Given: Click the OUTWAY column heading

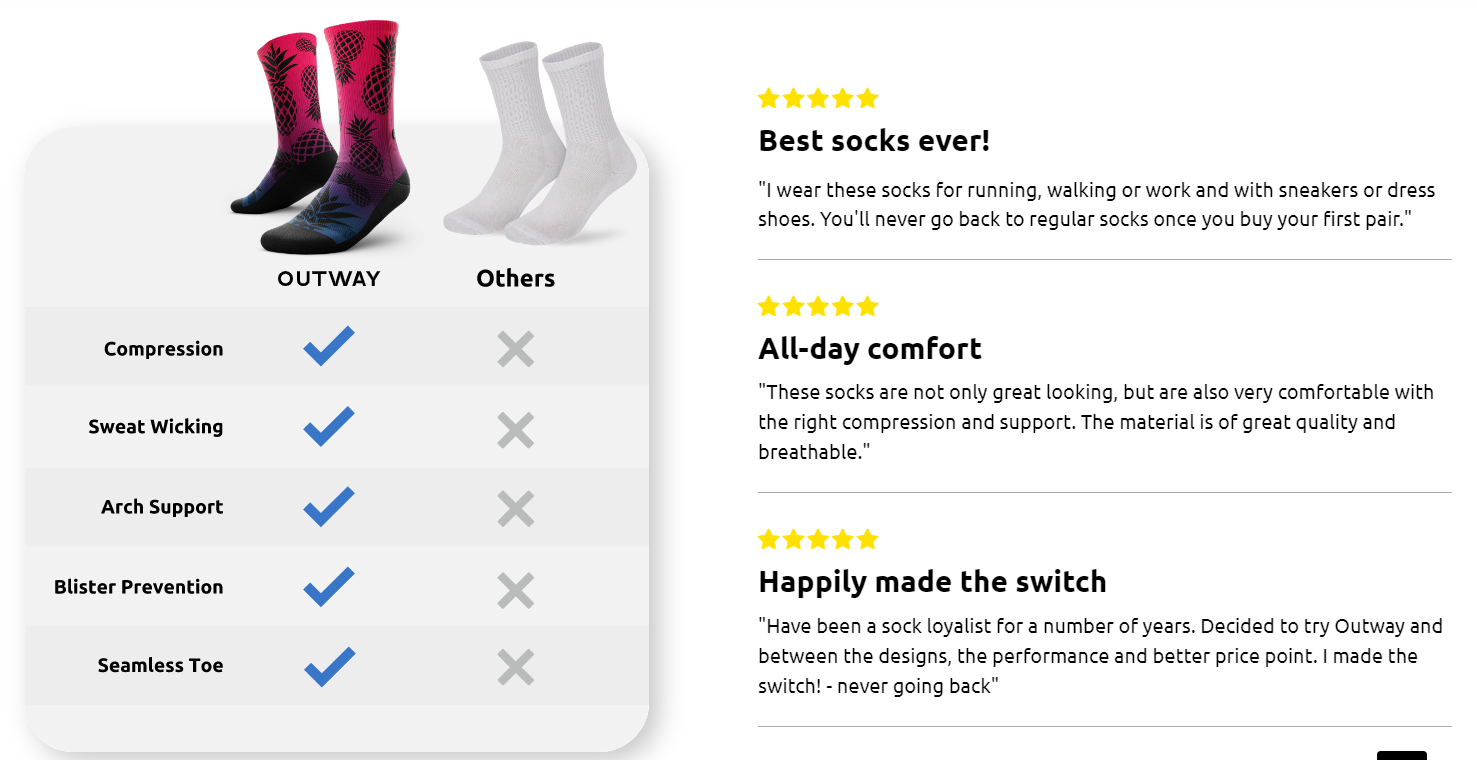Looking at the screenshot, I should pos(329,279).
